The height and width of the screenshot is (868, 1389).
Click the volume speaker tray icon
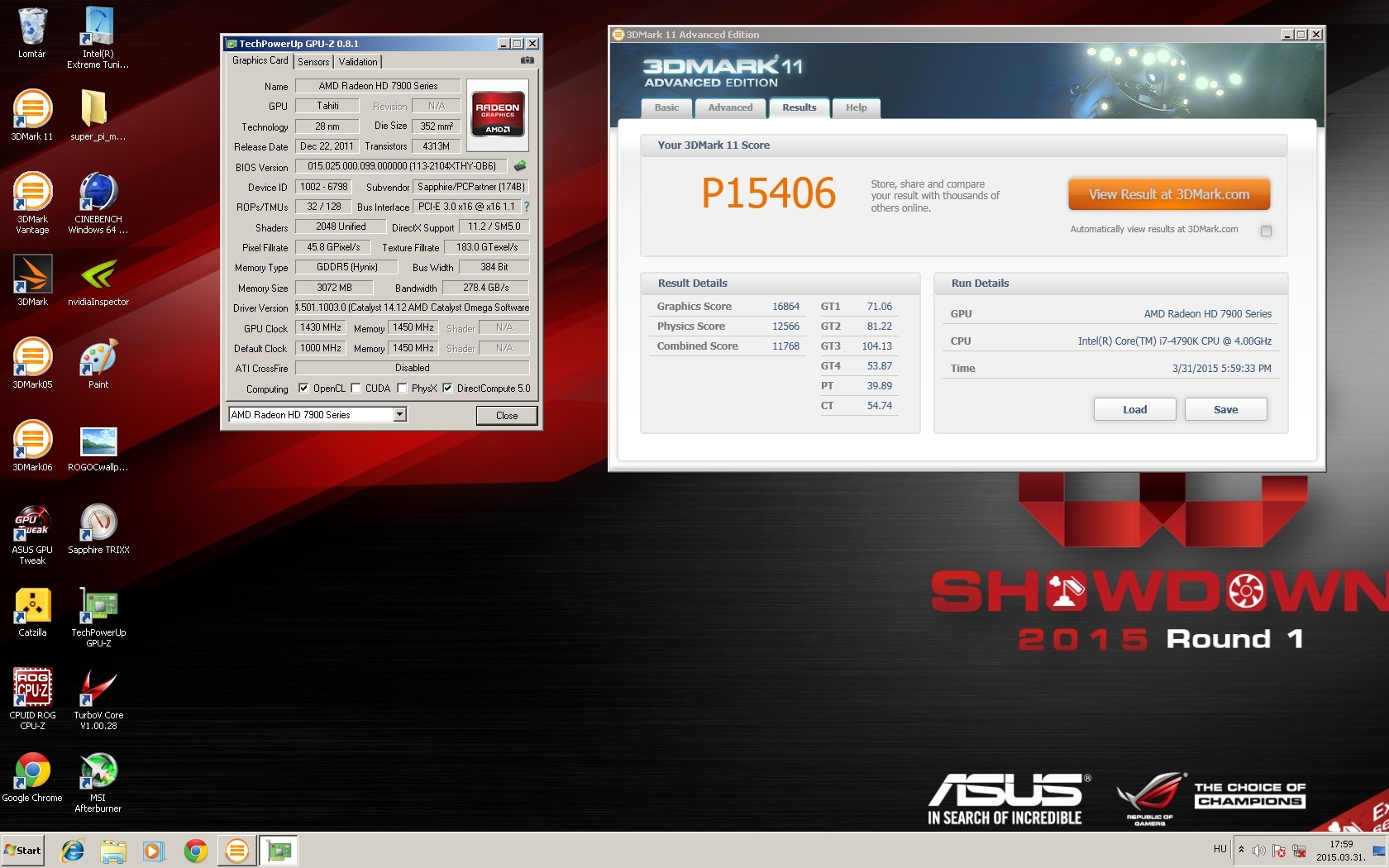[1259, 850]
